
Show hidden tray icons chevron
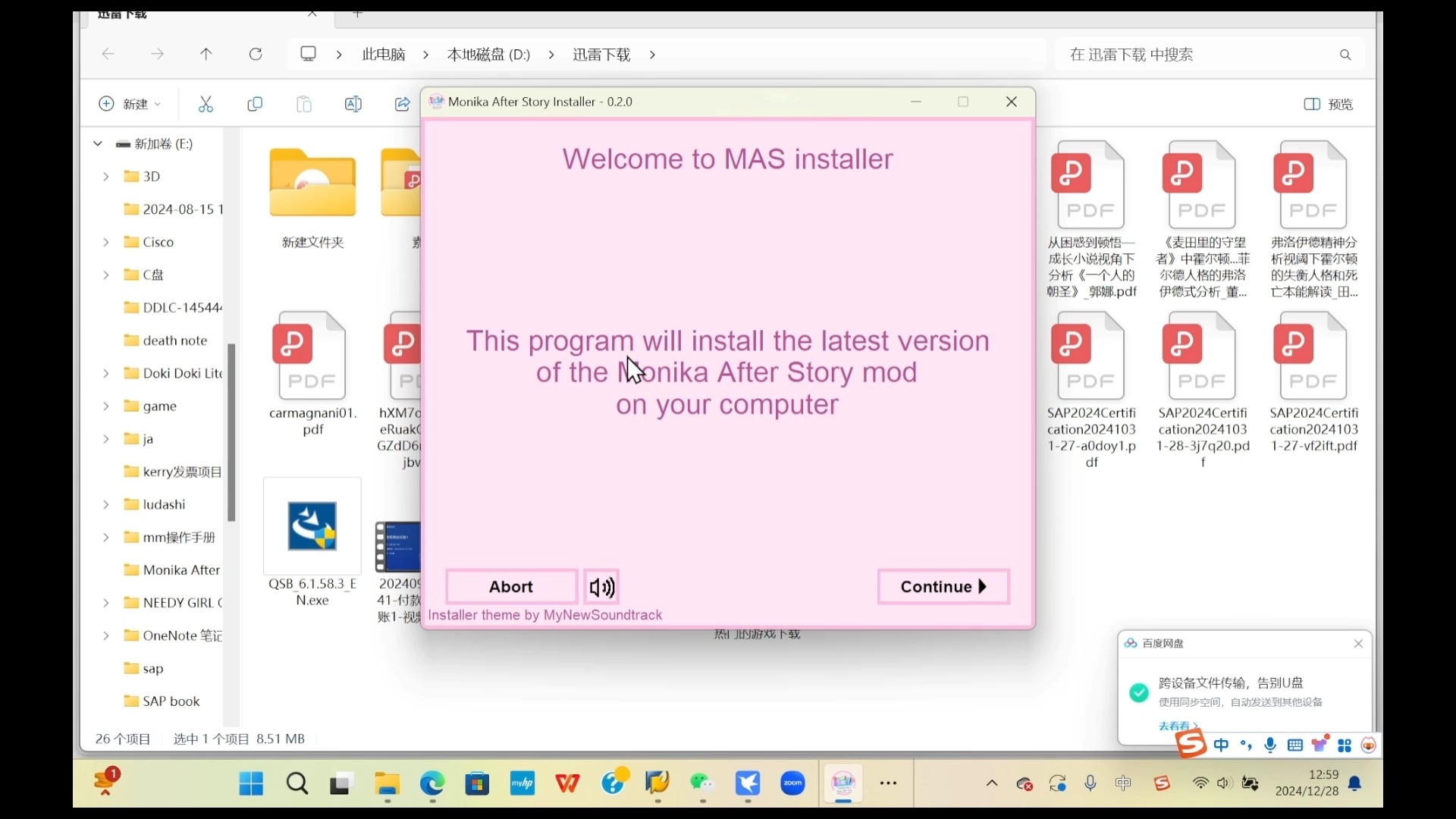tap(992, 783)
